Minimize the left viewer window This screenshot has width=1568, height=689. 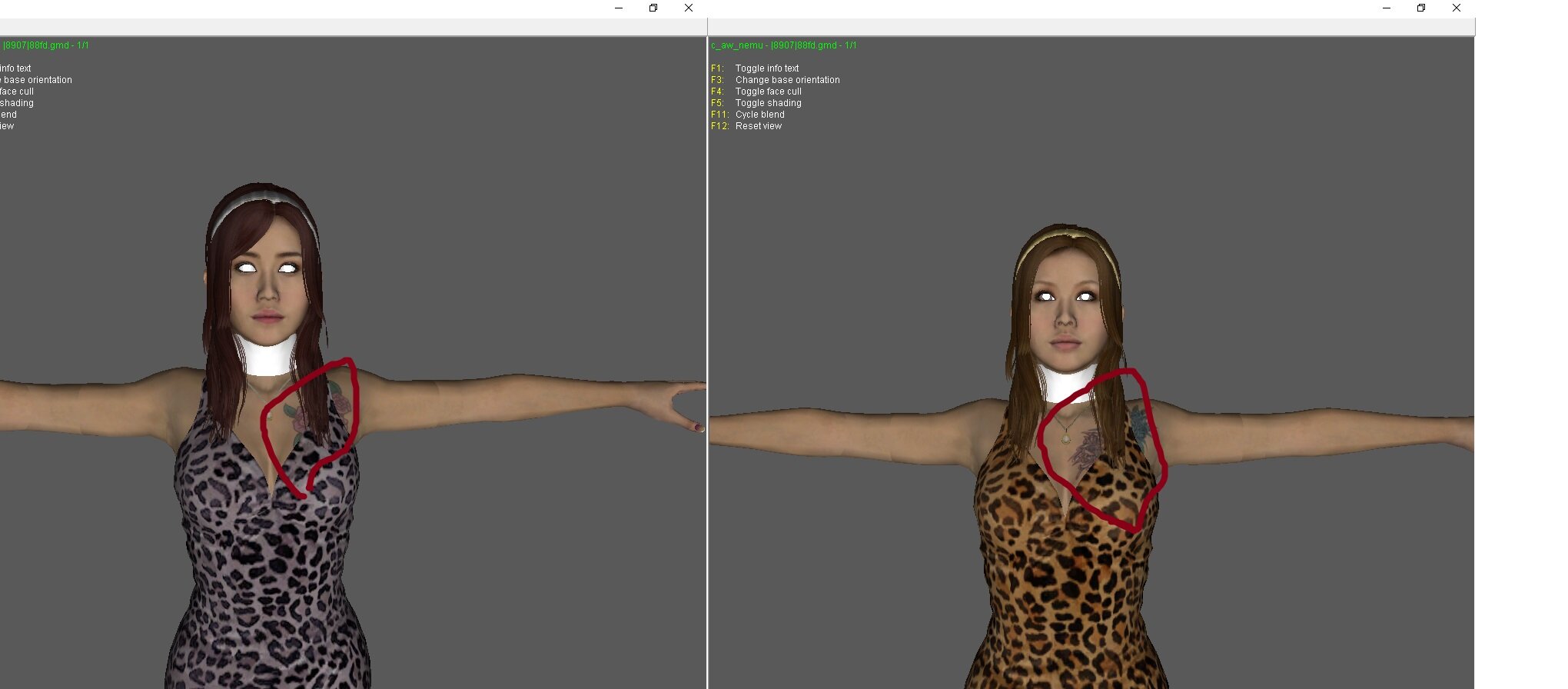[x=618, y=8]
